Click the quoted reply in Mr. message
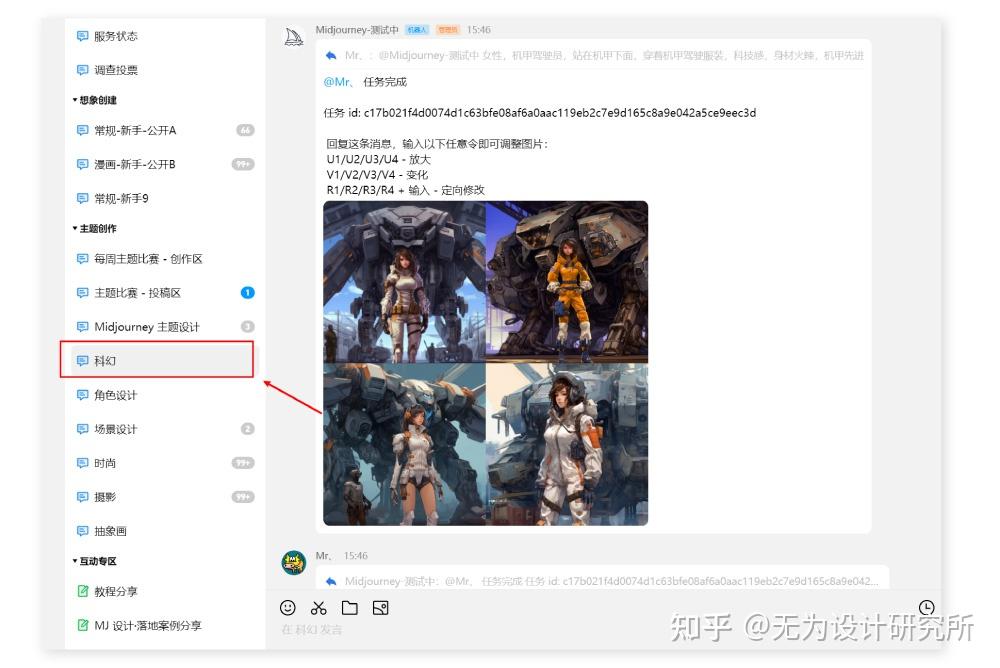This screenshot has height=668, width=1000. (601, 581)
